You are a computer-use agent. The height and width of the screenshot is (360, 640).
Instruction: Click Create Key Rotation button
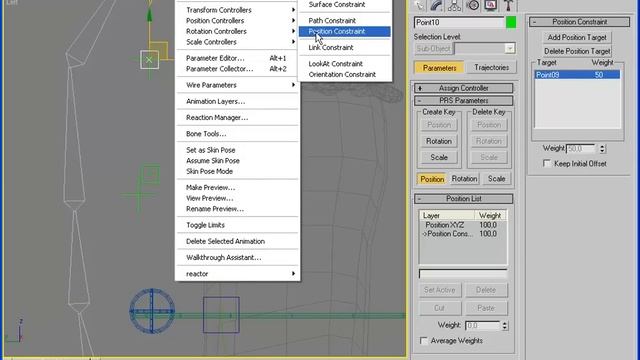click(439, 141)
